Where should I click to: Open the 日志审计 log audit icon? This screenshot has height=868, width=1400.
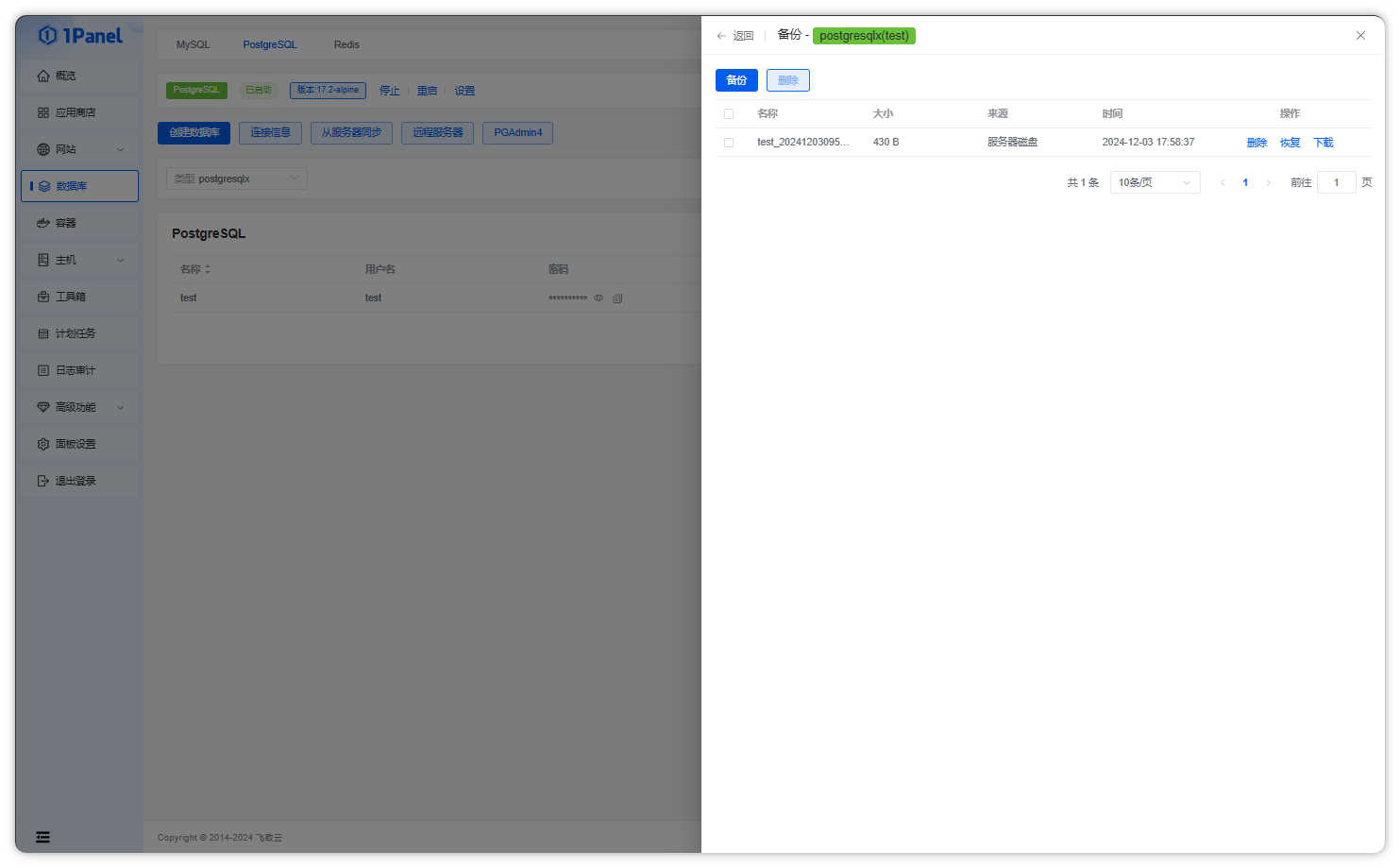43,370
